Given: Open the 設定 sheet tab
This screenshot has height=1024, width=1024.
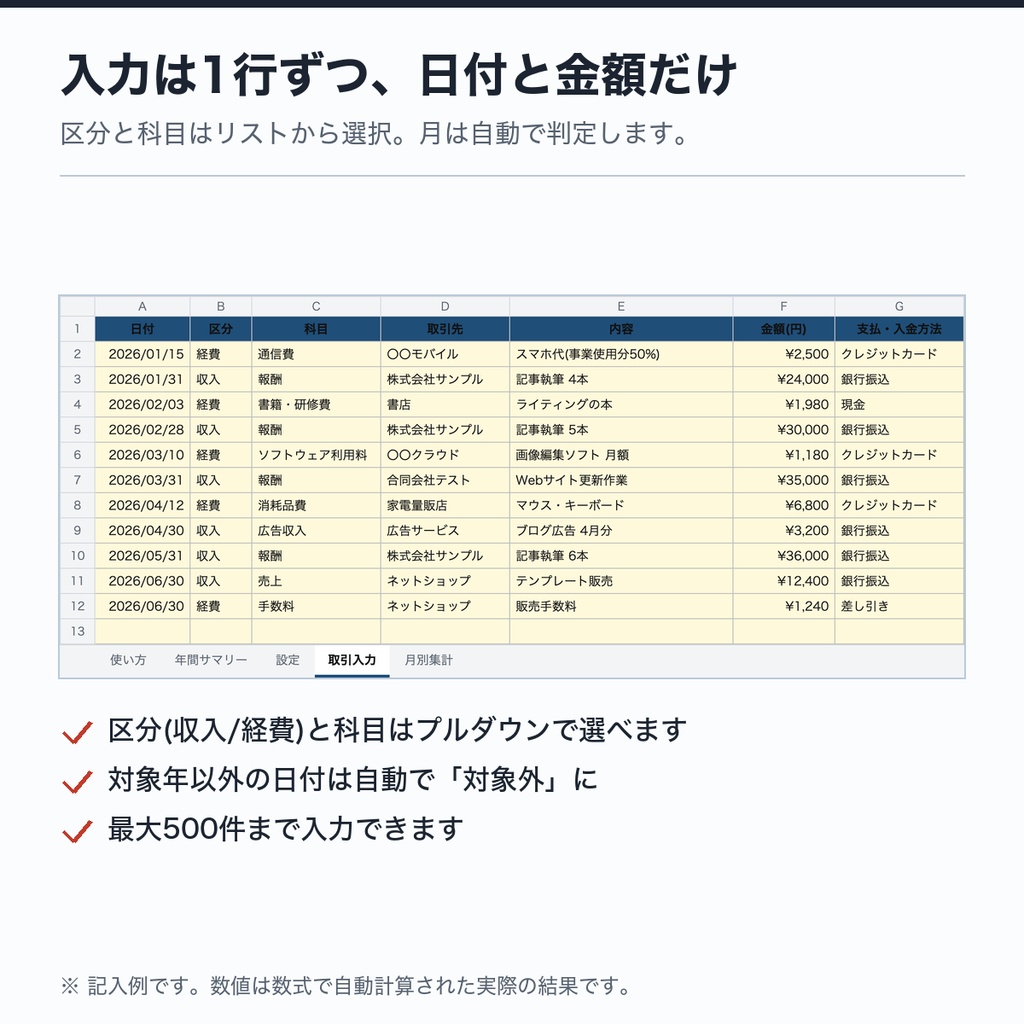Looking at the screenshot, I should [287, 660].
